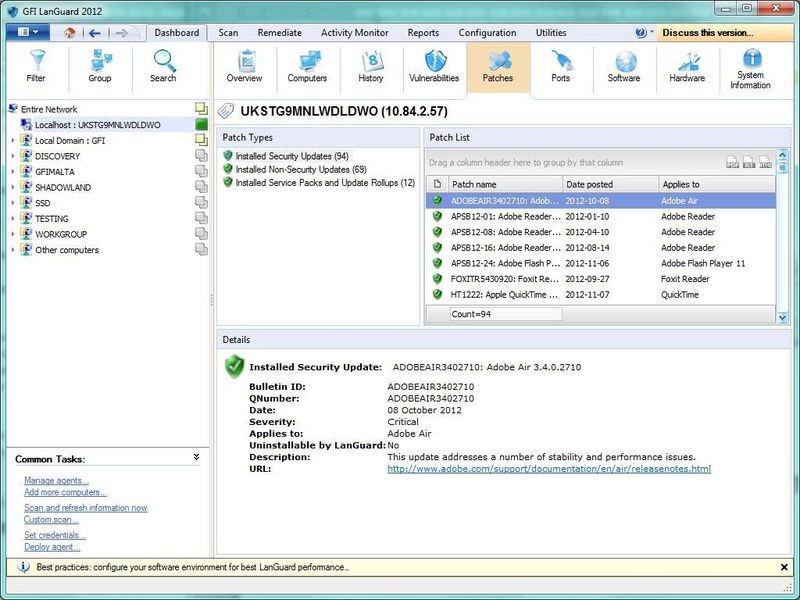This screenshot has height=600, width=800.
Task: Open the Adobe release notes URL
Action: tap(549, 468)
